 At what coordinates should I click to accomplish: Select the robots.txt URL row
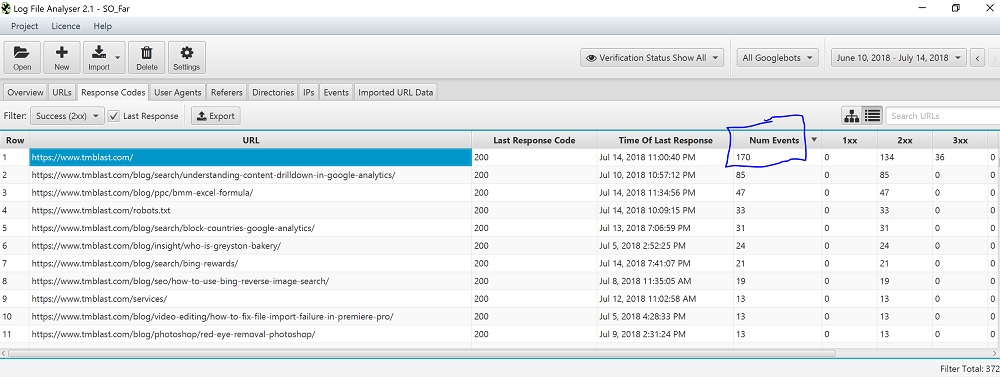coord(251,210)
